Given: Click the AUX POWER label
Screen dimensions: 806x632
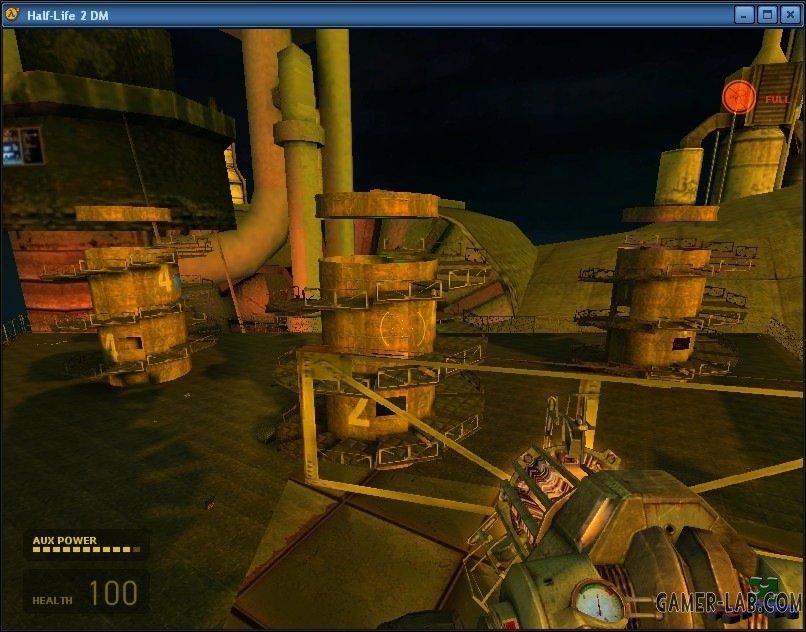Looking at the screenshot, I should pyautogui.click(x=65, y=540).
